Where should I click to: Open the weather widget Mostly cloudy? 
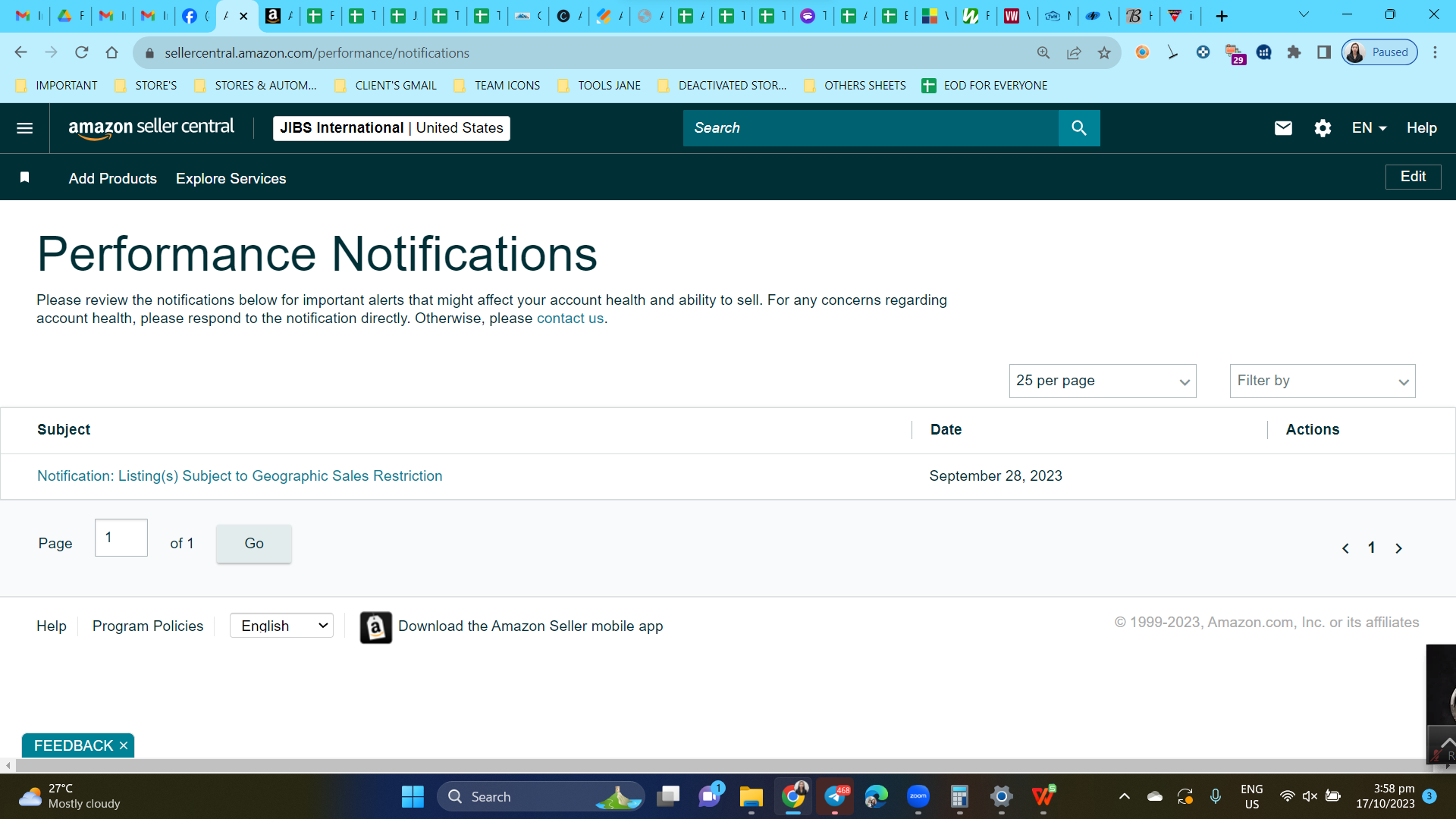pyautogui.click(x=70, y=796)
